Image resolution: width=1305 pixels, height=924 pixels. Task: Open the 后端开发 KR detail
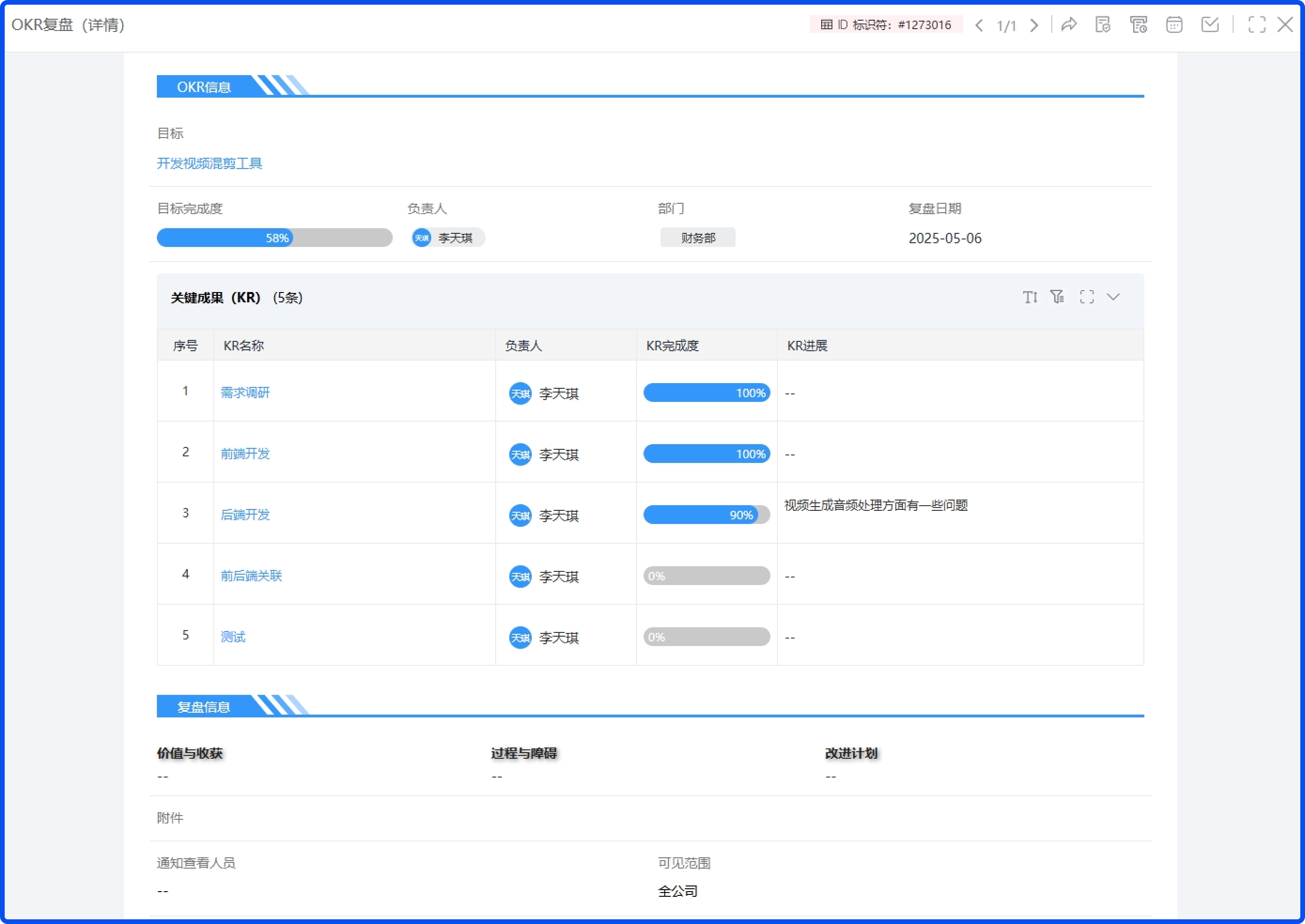244,515
